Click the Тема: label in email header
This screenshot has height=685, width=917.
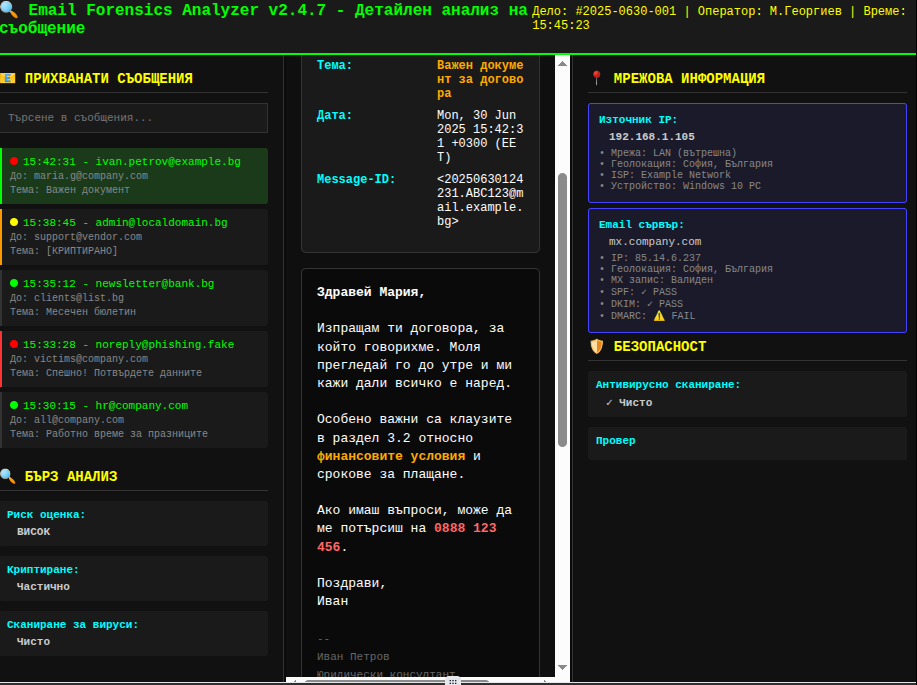[x=335, y=65]
